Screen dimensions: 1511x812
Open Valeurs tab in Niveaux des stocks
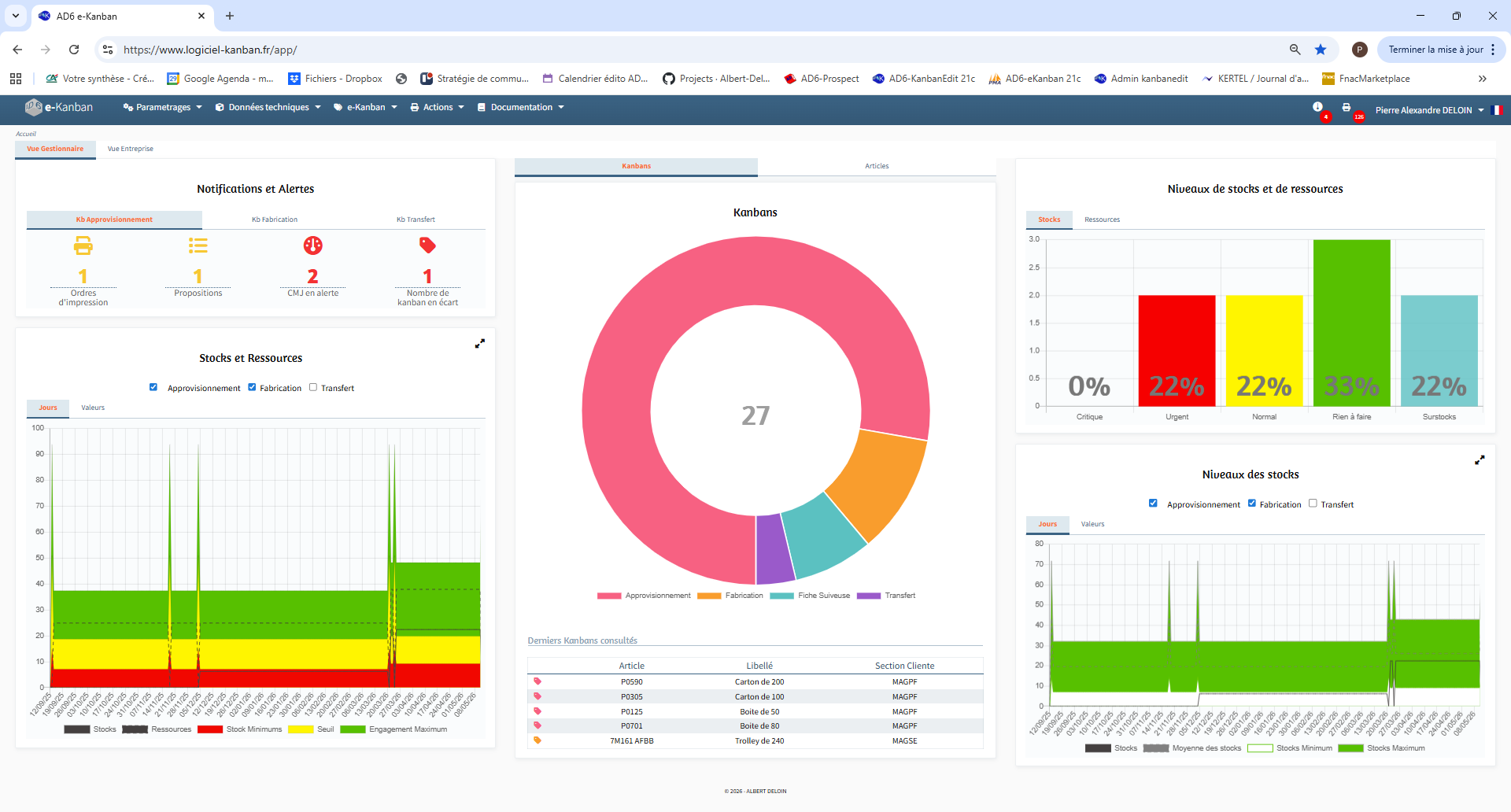(1092, 524)
